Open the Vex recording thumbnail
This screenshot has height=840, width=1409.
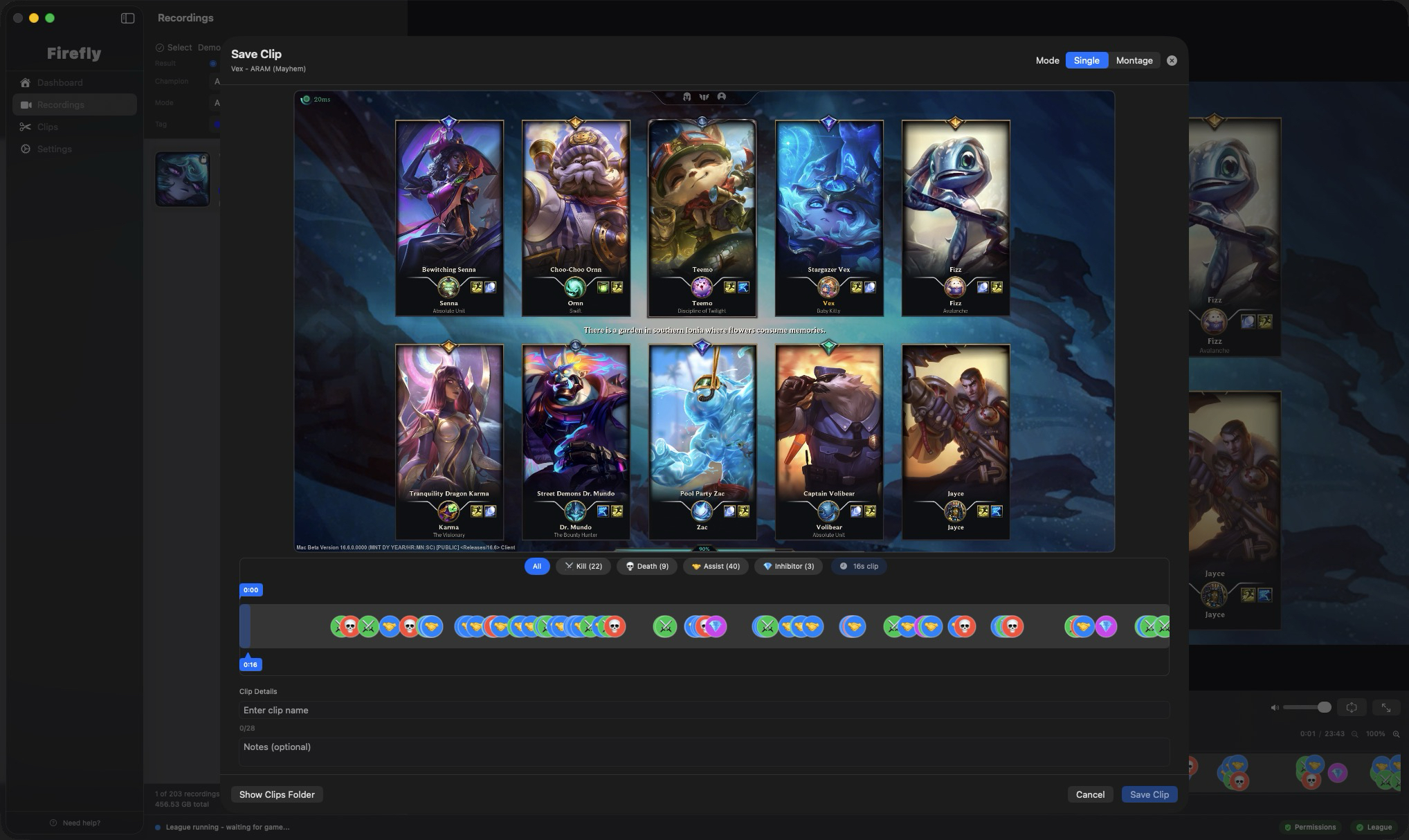[182, 179]
